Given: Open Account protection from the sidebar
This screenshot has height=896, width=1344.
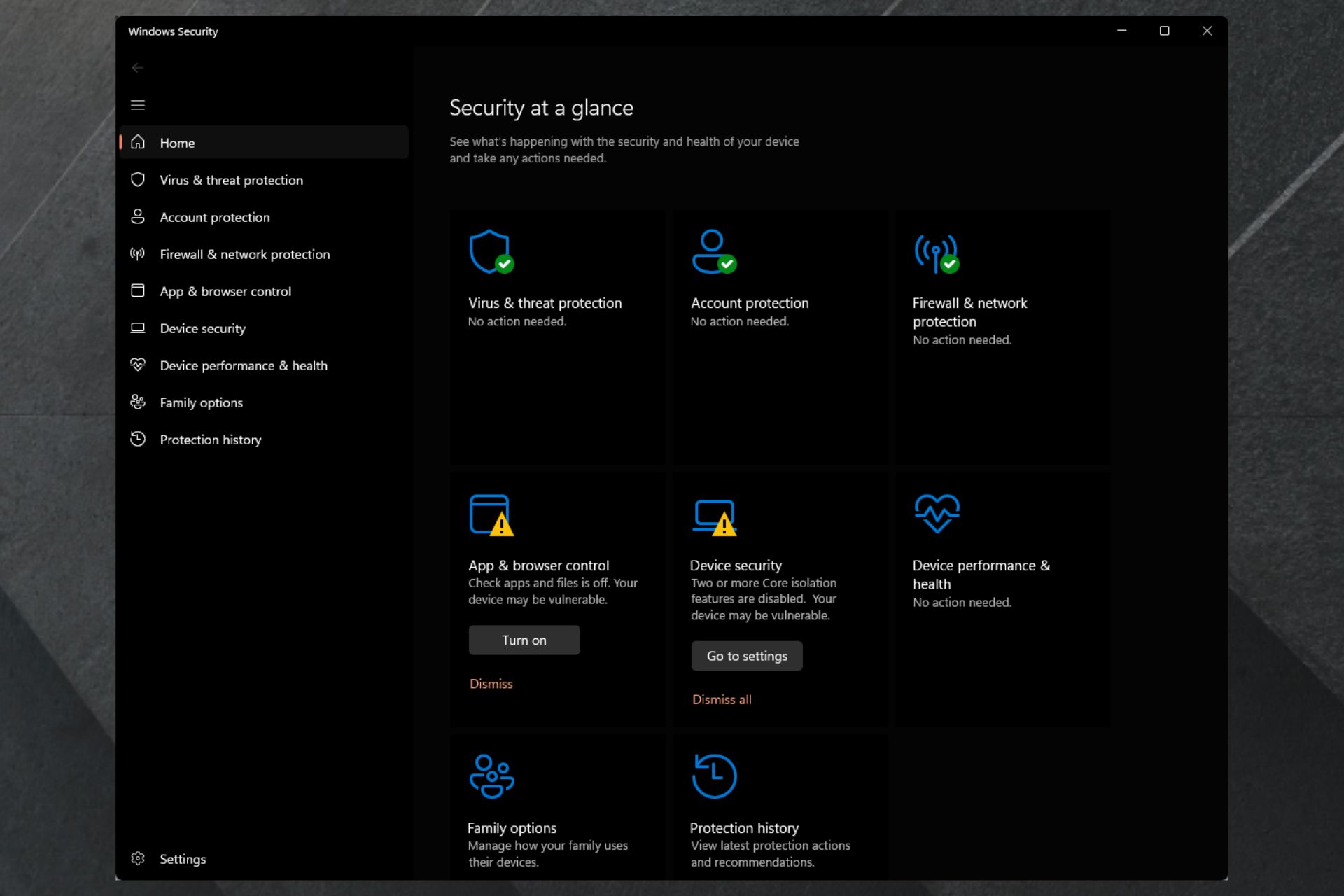Looking at the screenshot, I should click(264, 217).
